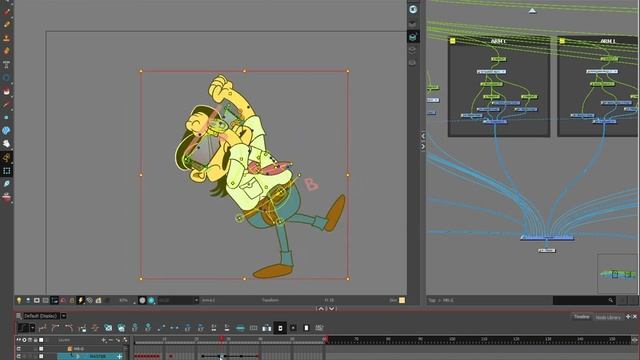Switch to the Node Library tab
The width and height of the screenshot is (640, 360).
pyautogui.click(x=608, y=317)
